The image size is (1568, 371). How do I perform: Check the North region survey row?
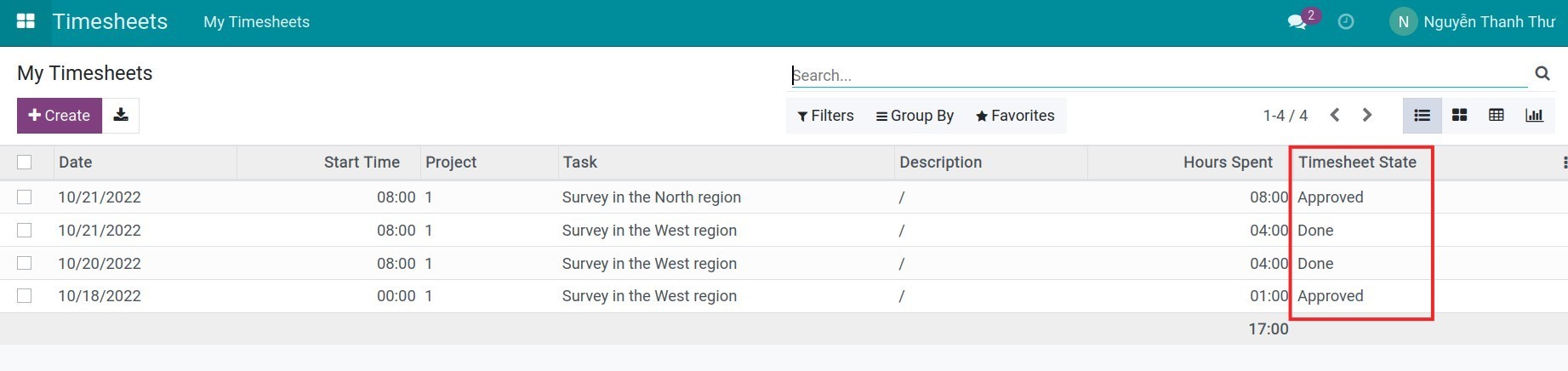[x=24, y=197]
